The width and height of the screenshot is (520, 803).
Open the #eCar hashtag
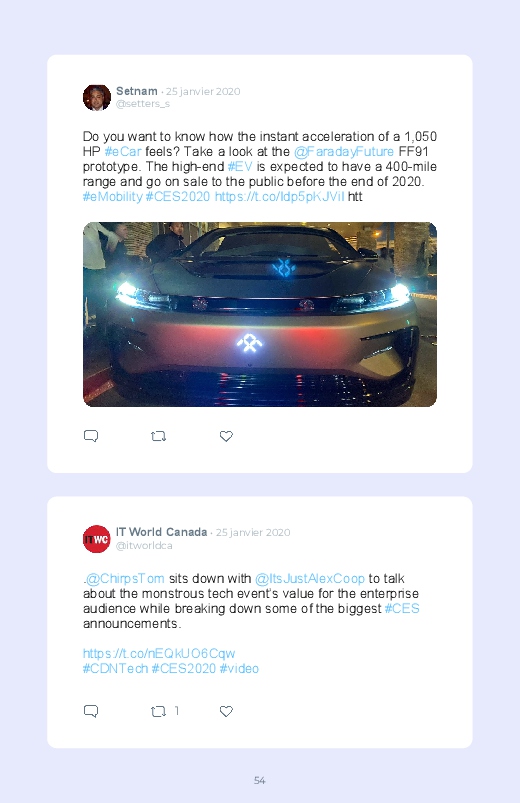coord(123,152)
